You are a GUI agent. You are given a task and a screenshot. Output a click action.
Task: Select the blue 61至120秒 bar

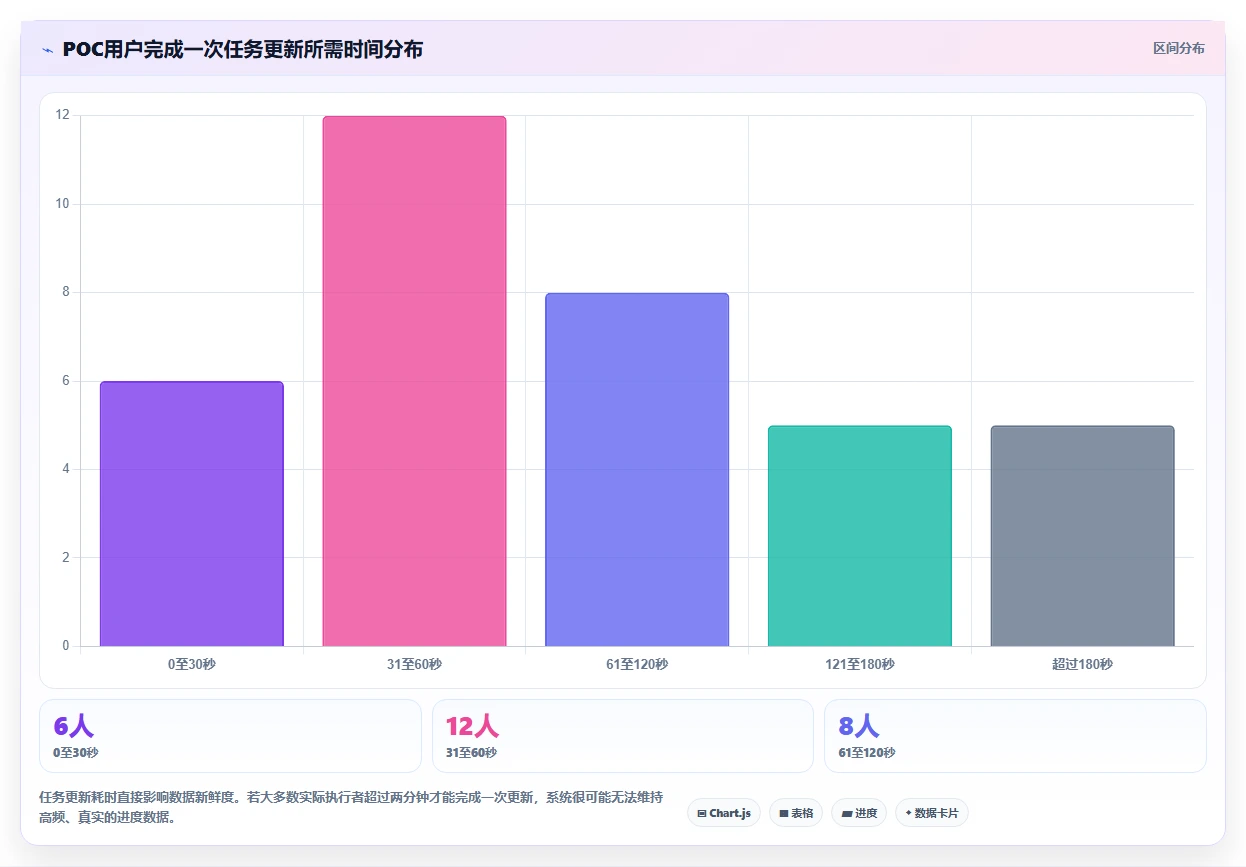(637, 470)
